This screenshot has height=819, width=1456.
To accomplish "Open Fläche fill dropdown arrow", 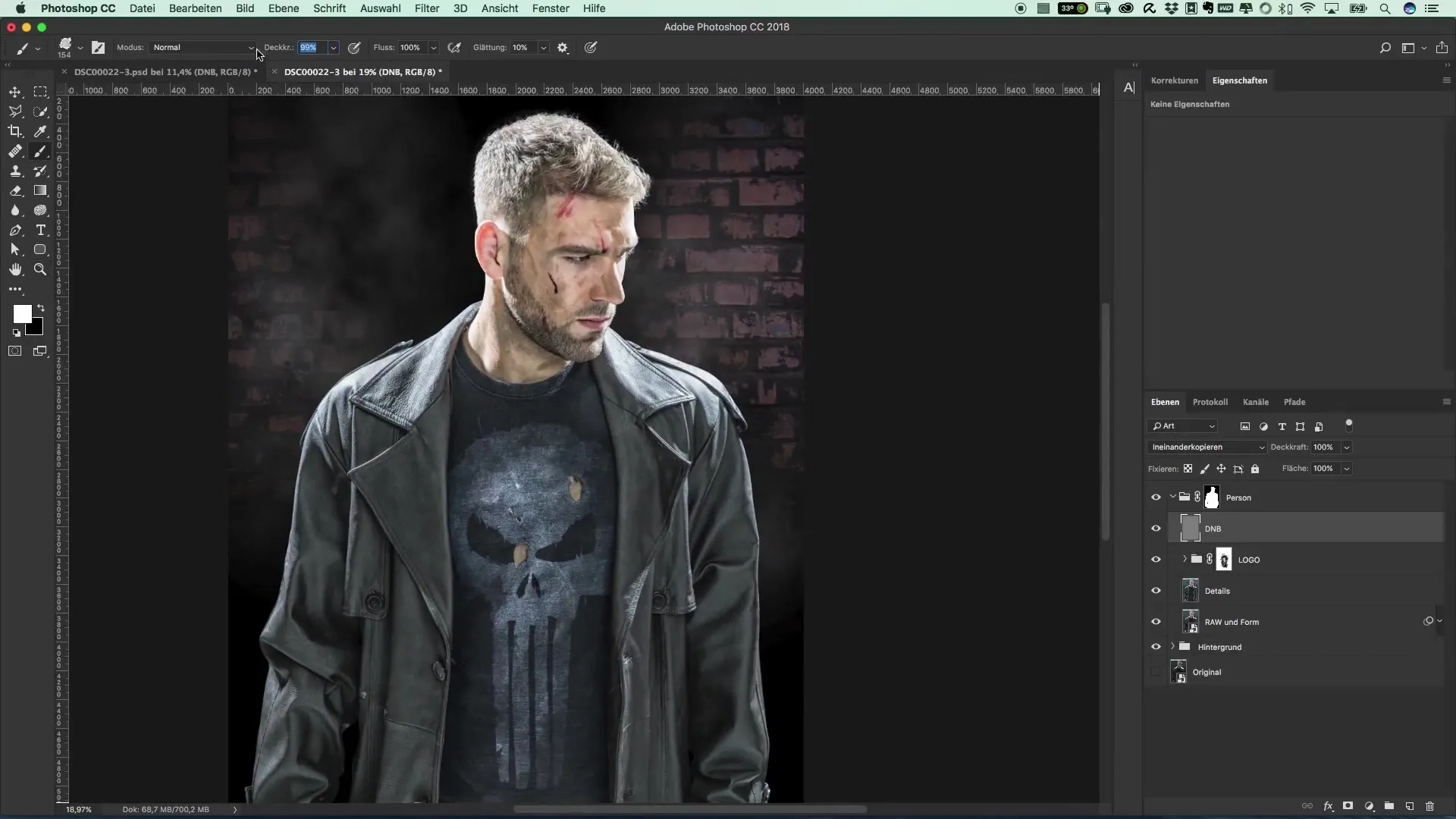I will (x=1347, y=469).
